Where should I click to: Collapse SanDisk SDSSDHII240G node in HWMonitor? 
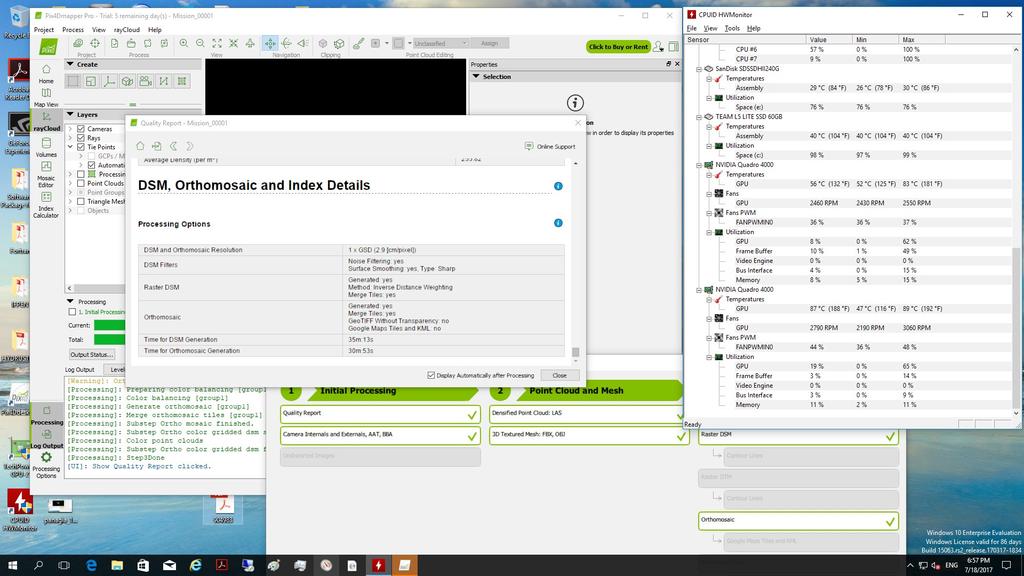pyautogui.click(x=699, y=69)
